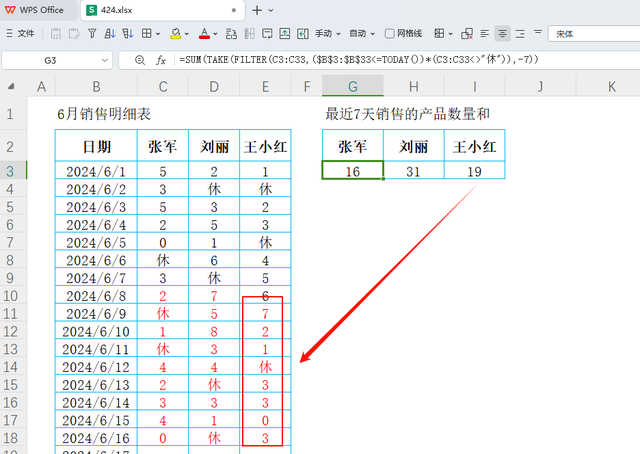Click the fx insert function icon
Viewport: 640px width, 454px height.
(x=161, y=60)
